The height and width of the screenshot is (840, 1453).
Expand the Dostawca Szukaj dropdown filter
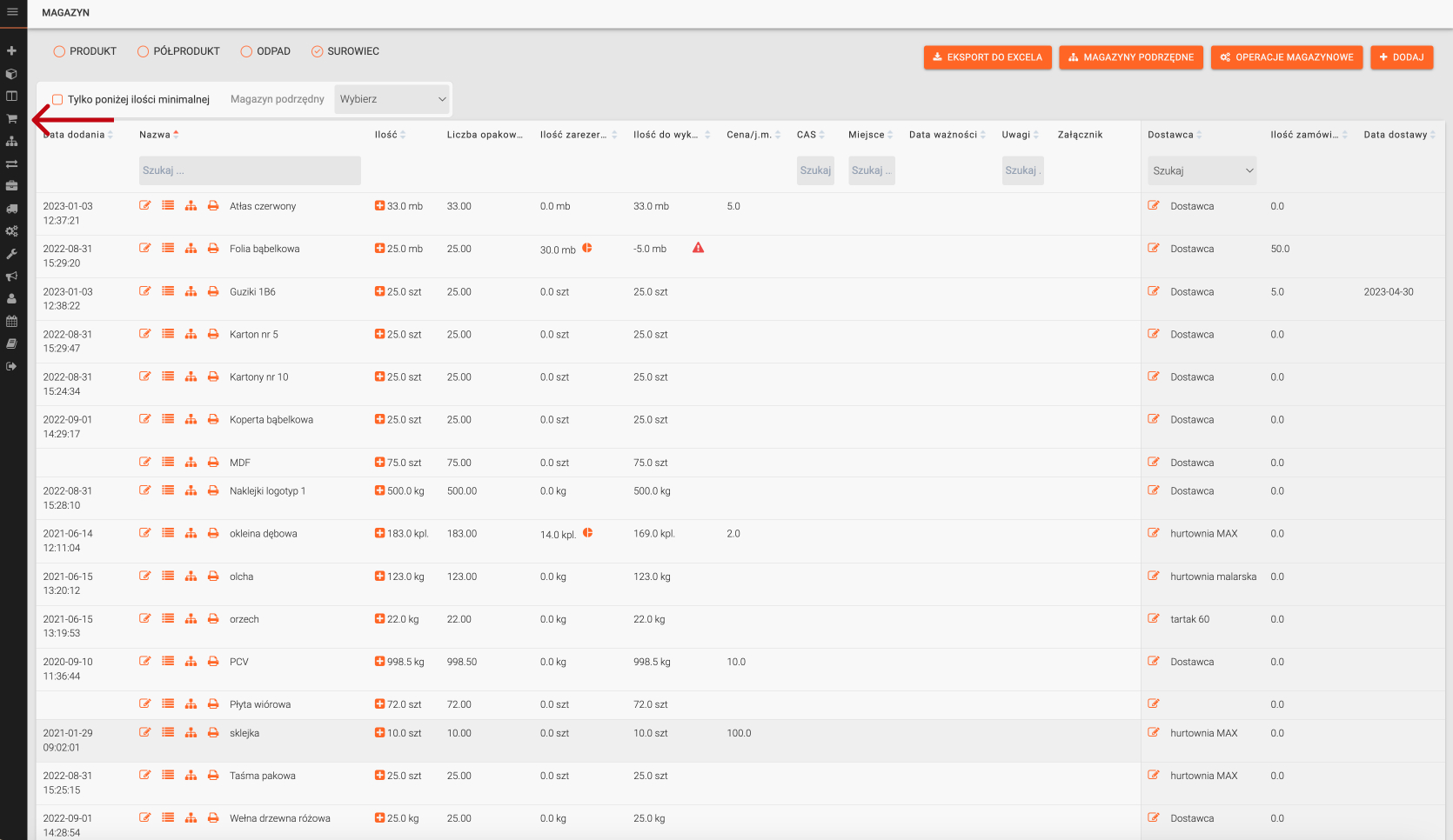pyautogui.click(x=1202, y=170)
